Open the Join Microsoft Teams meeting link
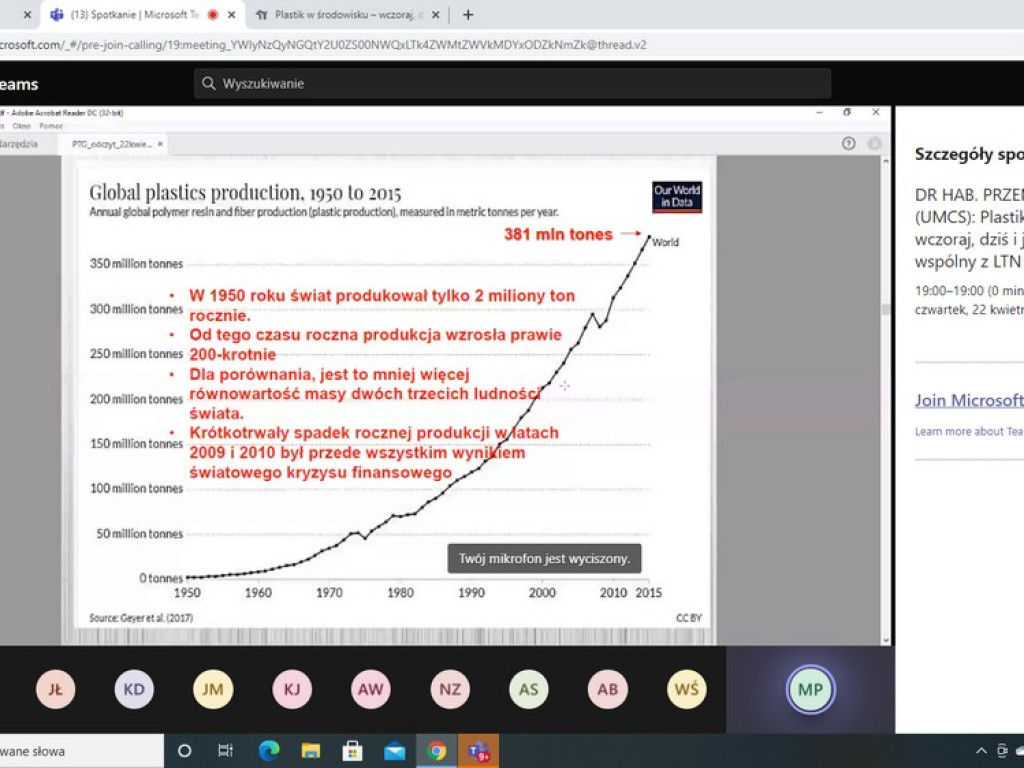 (969, 400)
